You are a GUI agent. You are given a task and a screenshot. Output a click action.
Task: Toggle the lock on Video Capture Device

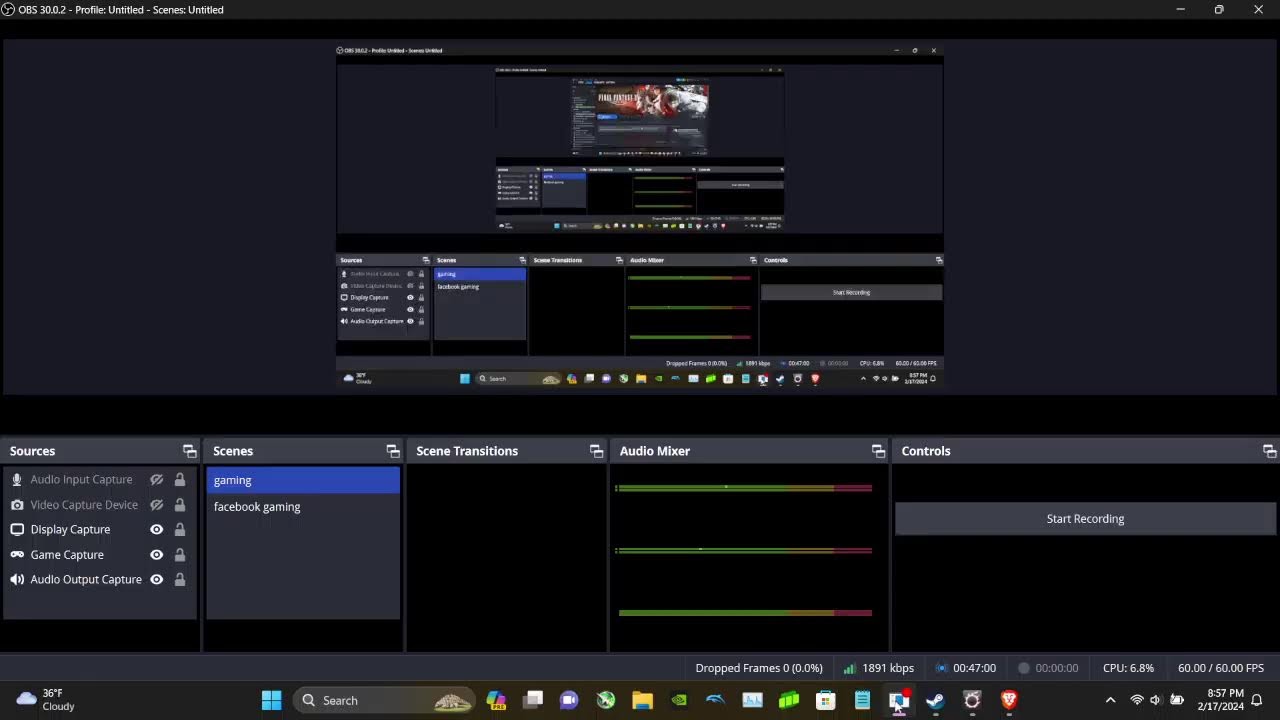[x=180, y=505]
